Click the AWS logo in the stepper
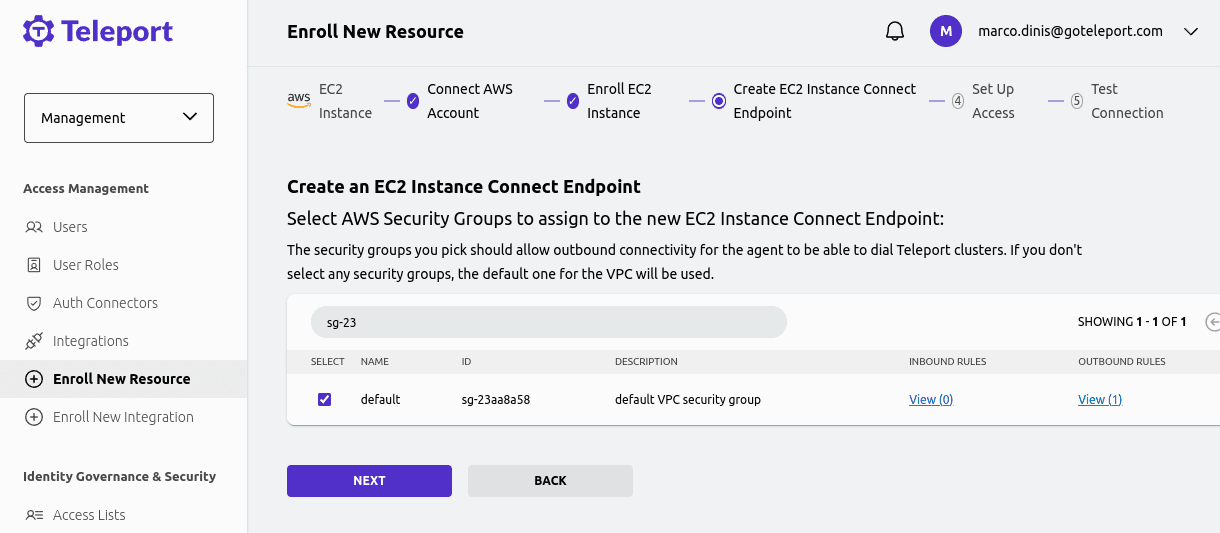This screenshot has width=1220, height=533. (299, 100)
